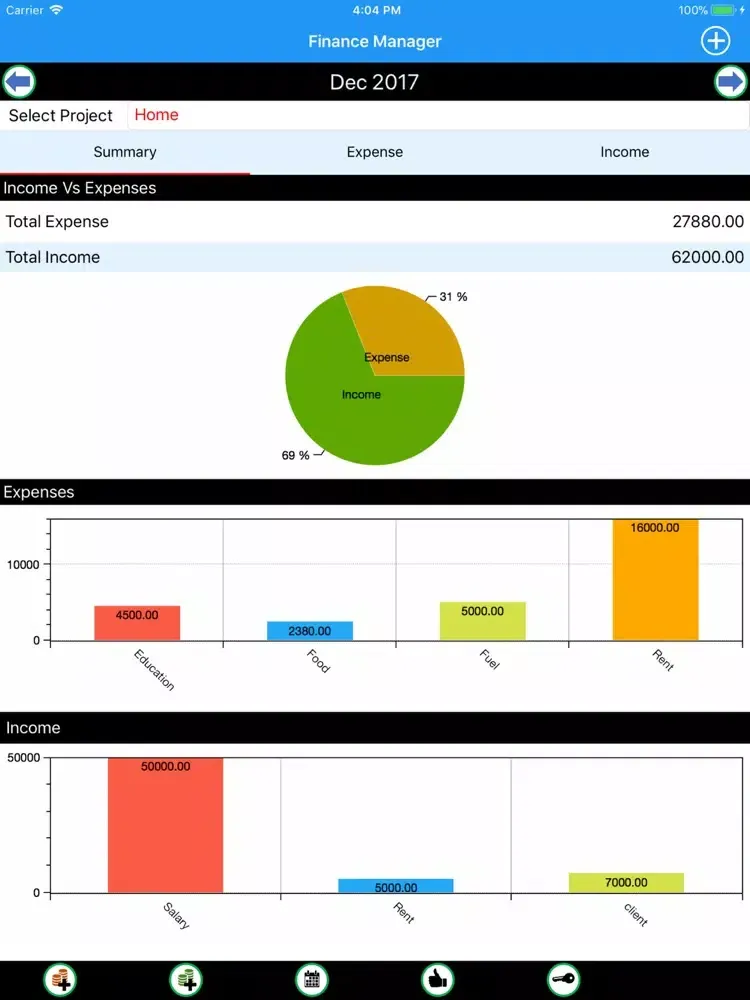The image size is (750, 1000).
Task: Click the Salary axis label
Action: (176, 915)
